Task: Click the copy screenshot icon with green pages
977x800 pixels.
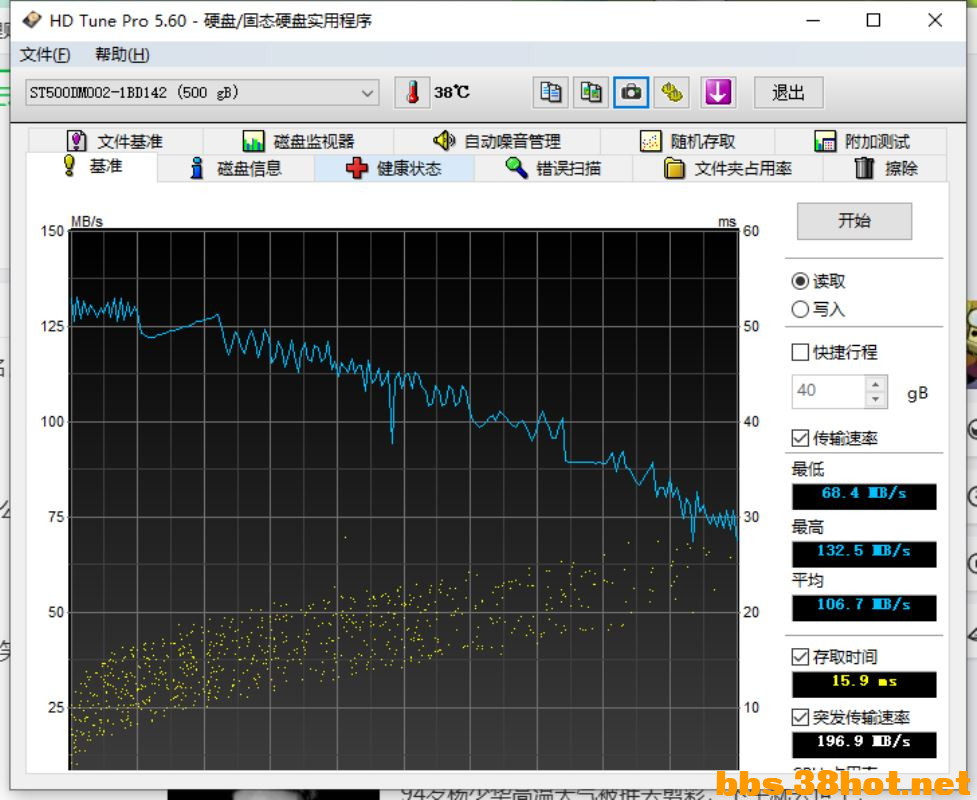Action: click(x=590, y=93)
